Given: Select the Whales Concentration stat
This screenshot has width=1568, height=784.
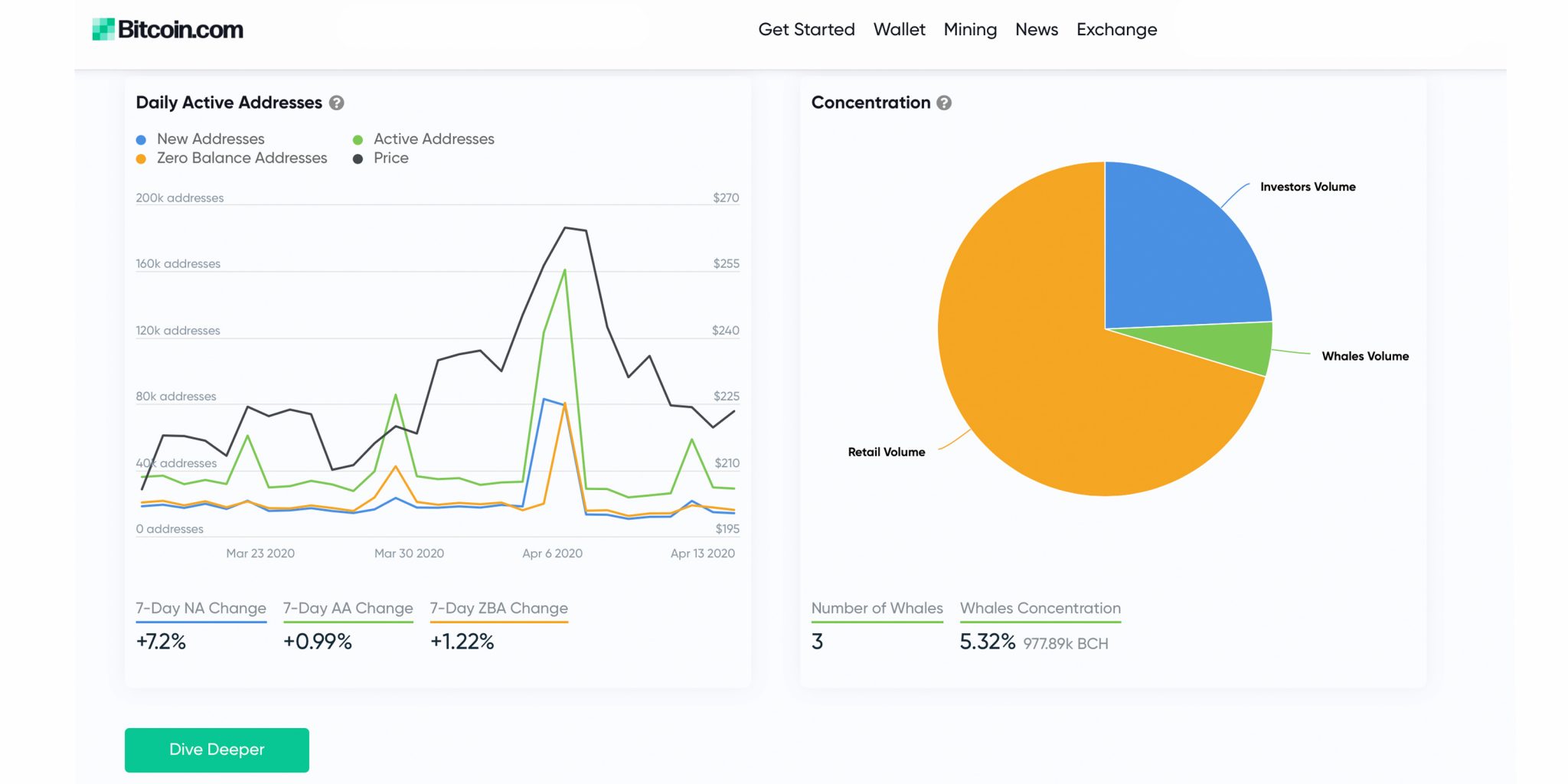Looking at the screenshot, I should (x=1040, y=609).
